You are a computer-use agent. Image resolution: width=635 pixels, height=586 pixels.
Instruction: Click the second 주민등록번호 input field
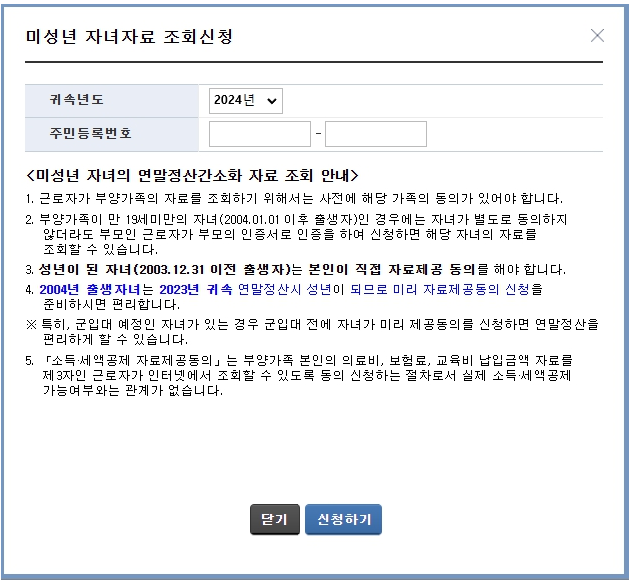tap(375, 134)
